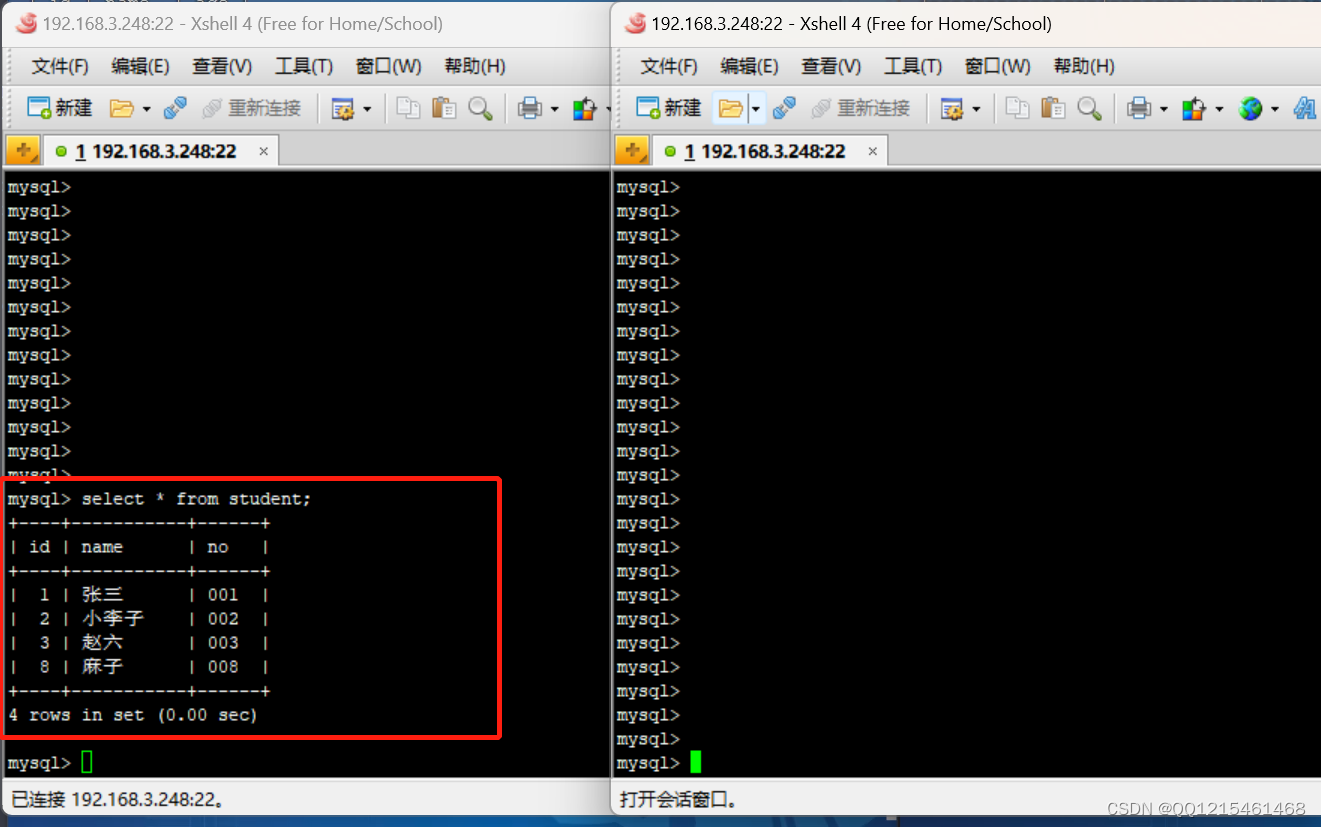Open 窗口(W) menu in left Xshell window
Screen dimensions: 1321x827
(x=388, y=66)
